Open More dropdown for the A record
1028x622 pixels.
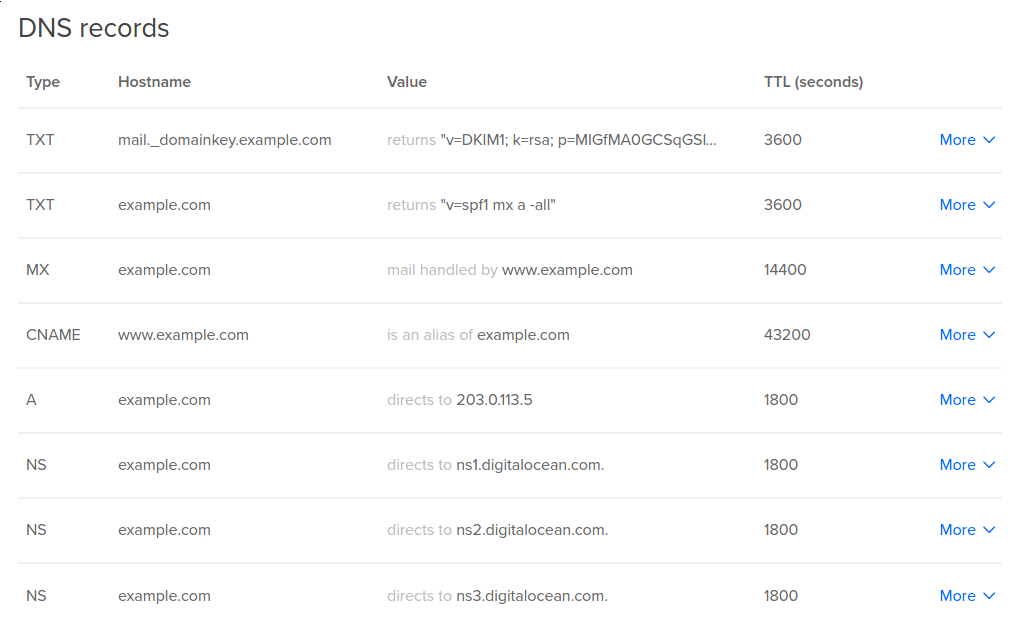click(967, 399)
